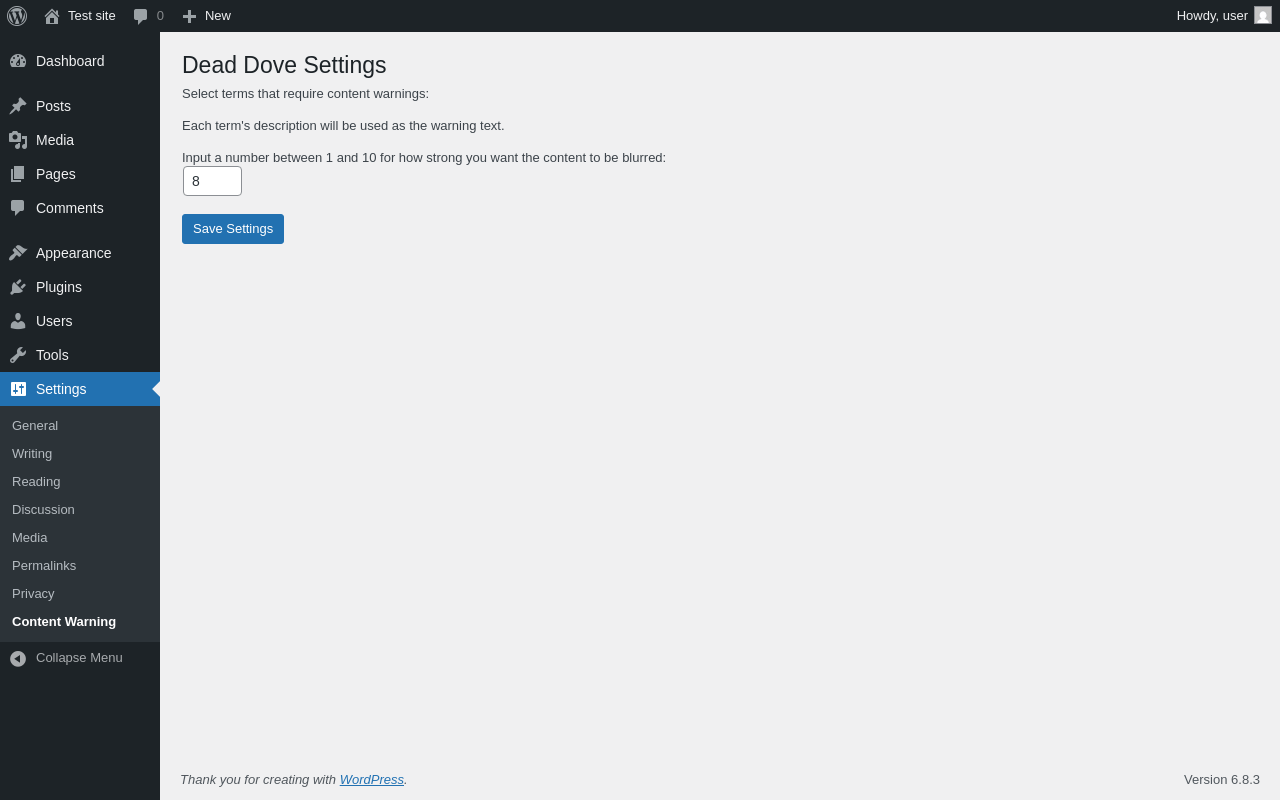Image resolution: width=1280 pixels, height=800 pixels.
Task: Click the Save Settings button
Action: pyautogui.click(x=233, y=229)
